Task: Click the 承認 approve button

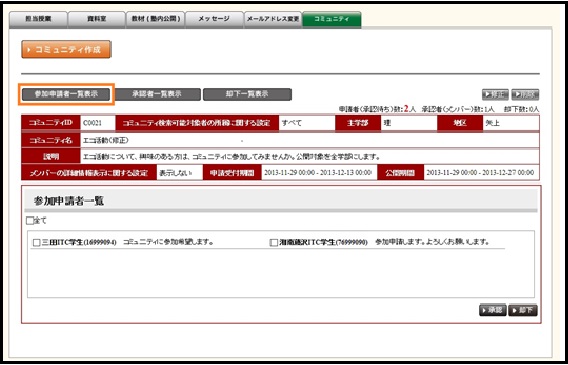Action: click(493, 310)
